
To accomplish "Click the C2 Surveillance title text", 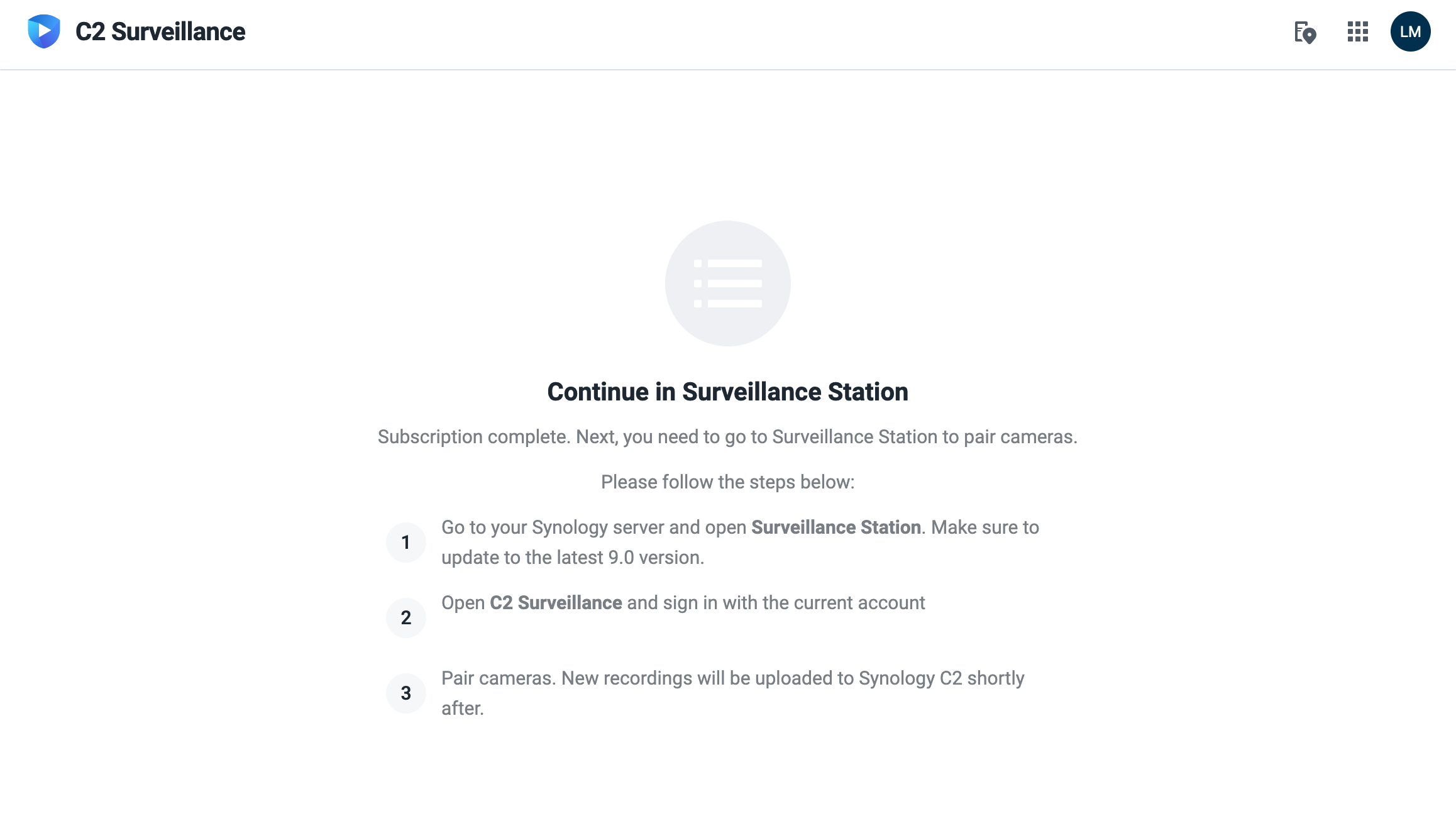I will pyautogui.click(x=160, y=31).
